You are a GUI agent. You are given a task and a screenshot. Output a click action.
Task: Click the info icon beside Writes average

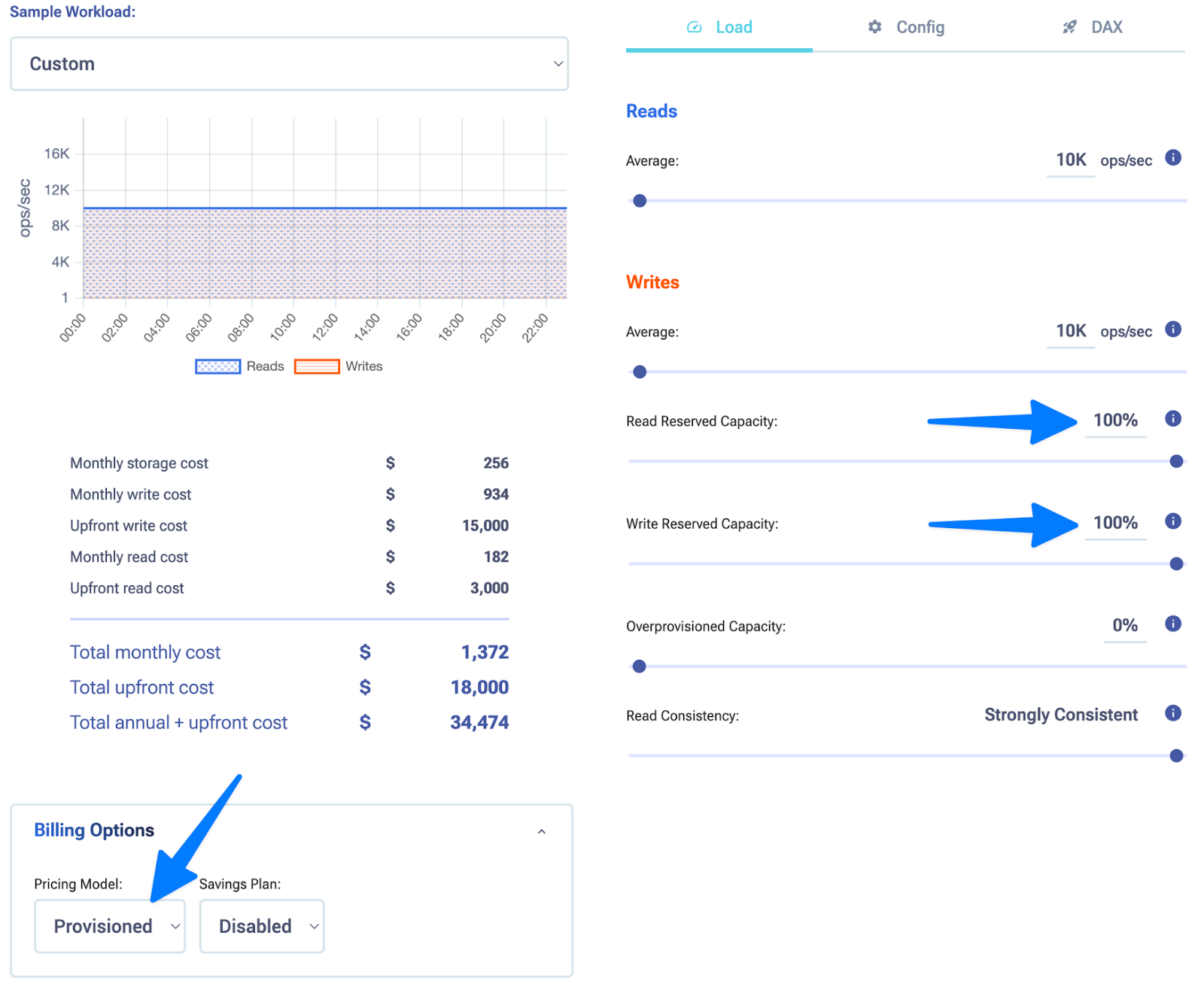tap(1172, 330)
